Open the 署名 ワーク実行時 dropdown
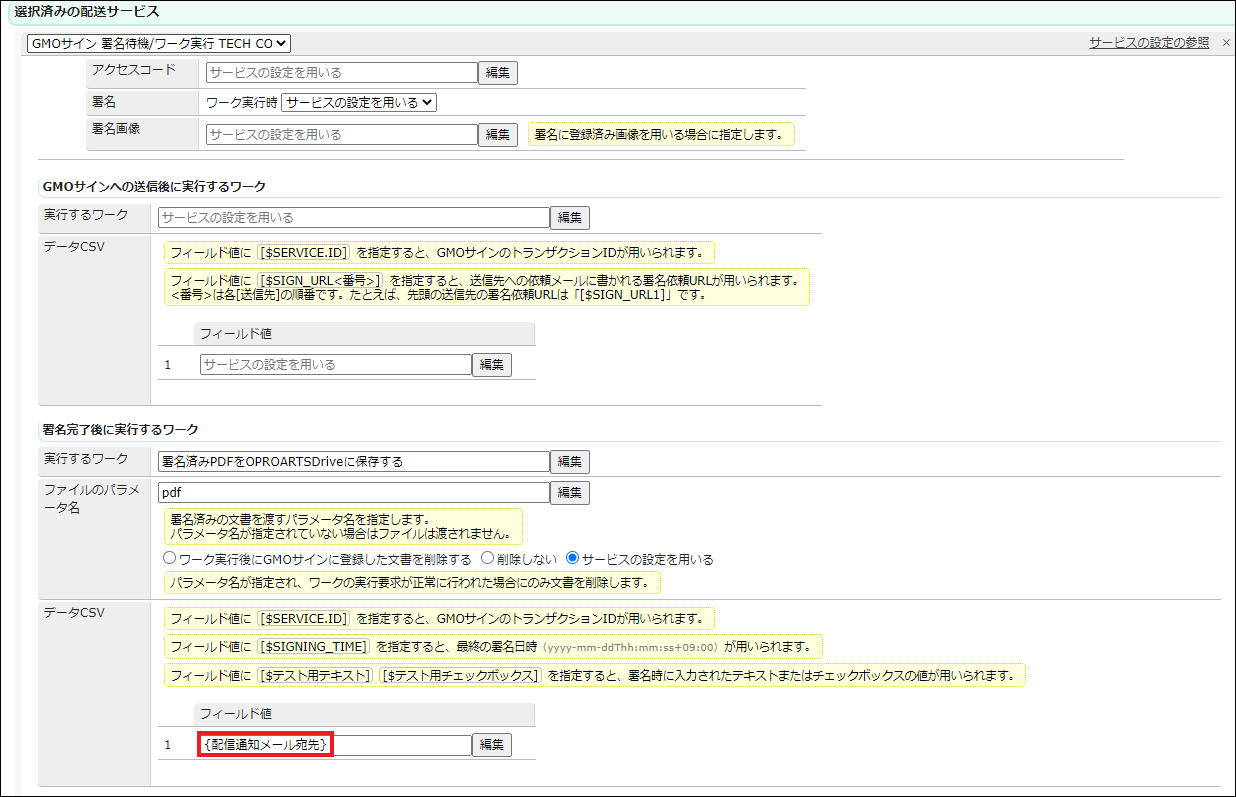The width and height of the screenshot is (1236, 797). pos(360,102)
